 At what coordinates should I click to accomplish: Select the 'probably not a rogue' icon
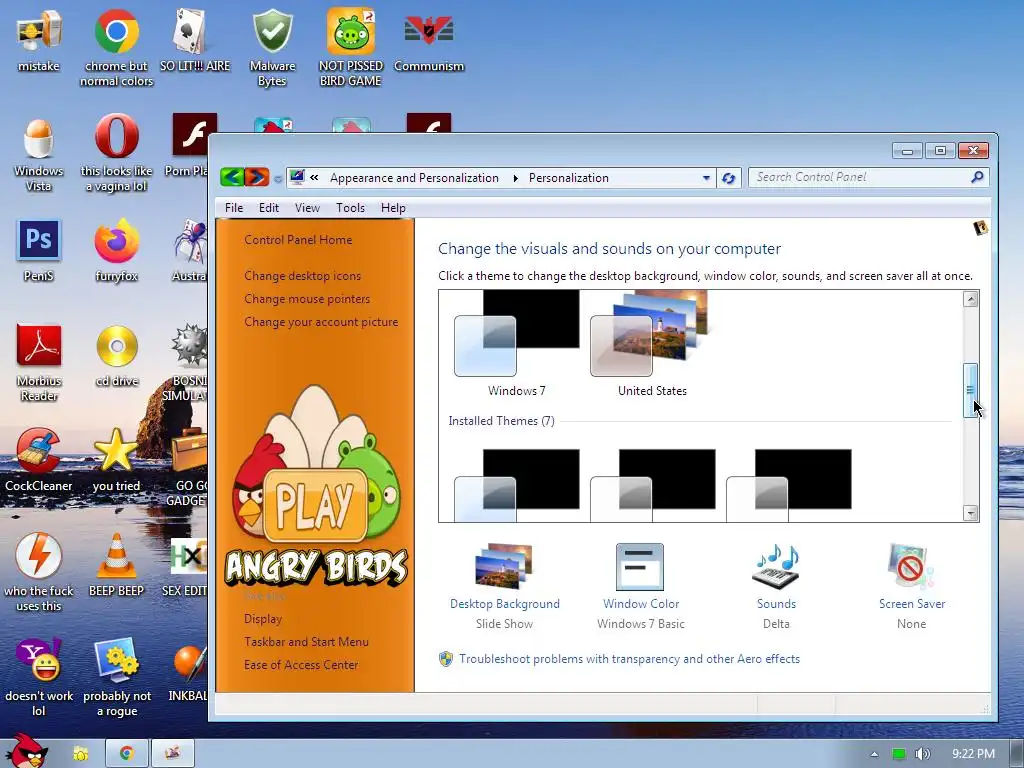(x=117, y=677)
